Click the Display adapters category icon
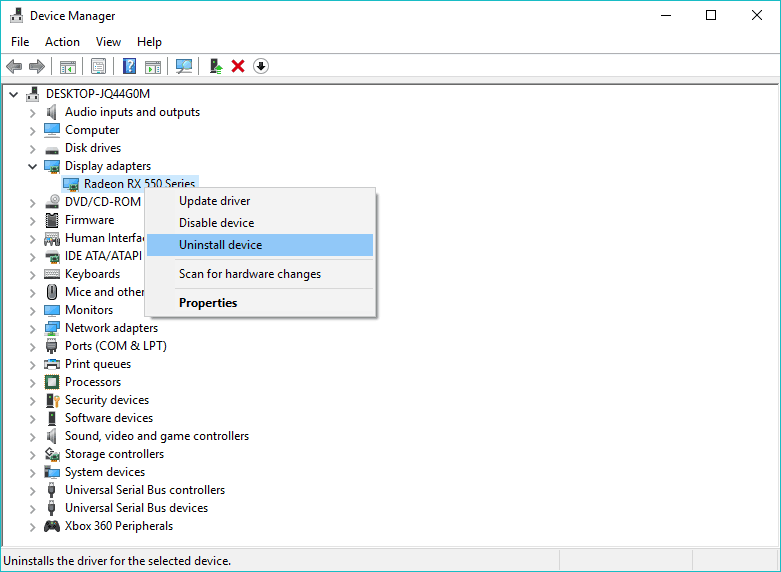Screen dimensions: 781x572 pyautogui.click(x=52, y=166)
